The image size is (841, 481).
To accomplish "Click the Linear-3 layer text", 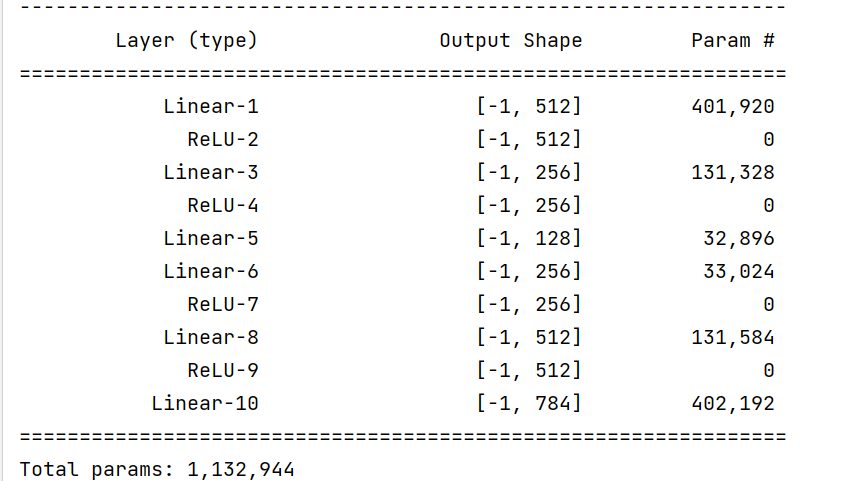I will tap(210, 172).
